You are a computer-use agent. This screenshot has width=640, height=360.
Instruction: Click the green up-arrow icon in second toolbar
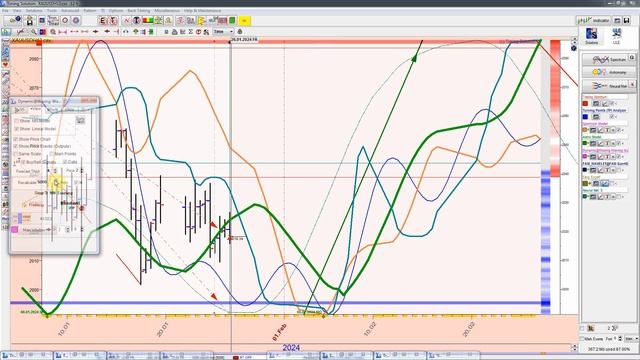coord(136,32)
